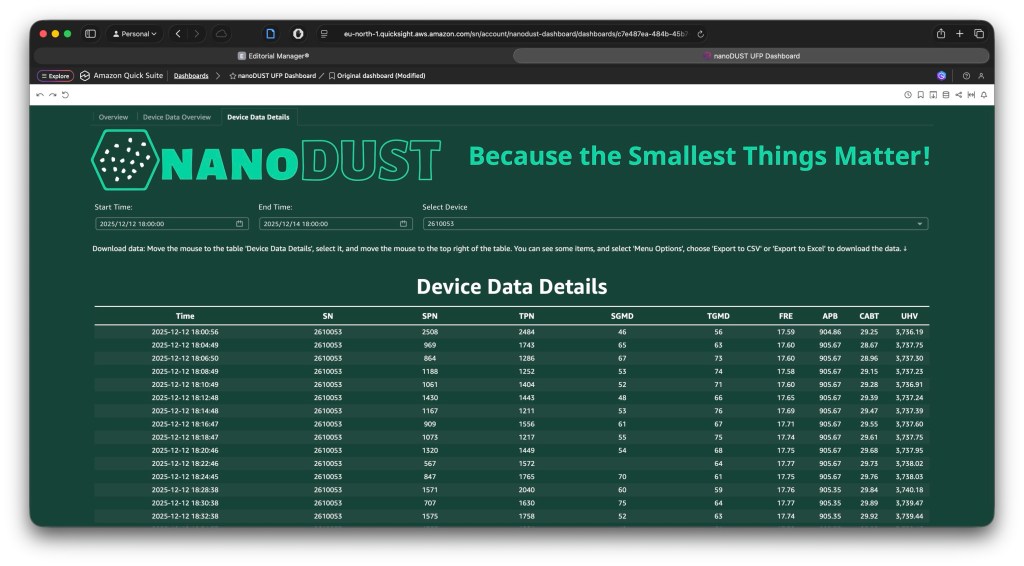Open the Dashboards breadcrumb link
The height and width of the screenshot is (566, 1024).
click(x=191, y=75)
